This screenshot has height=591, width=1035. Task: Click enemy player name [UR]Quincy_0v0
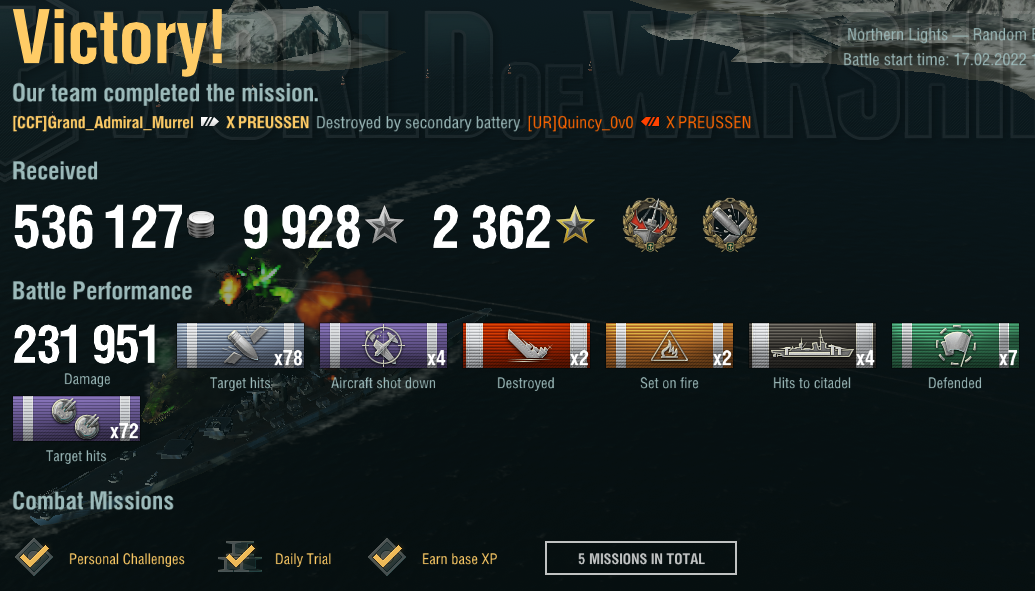click(x=580, y=123)
